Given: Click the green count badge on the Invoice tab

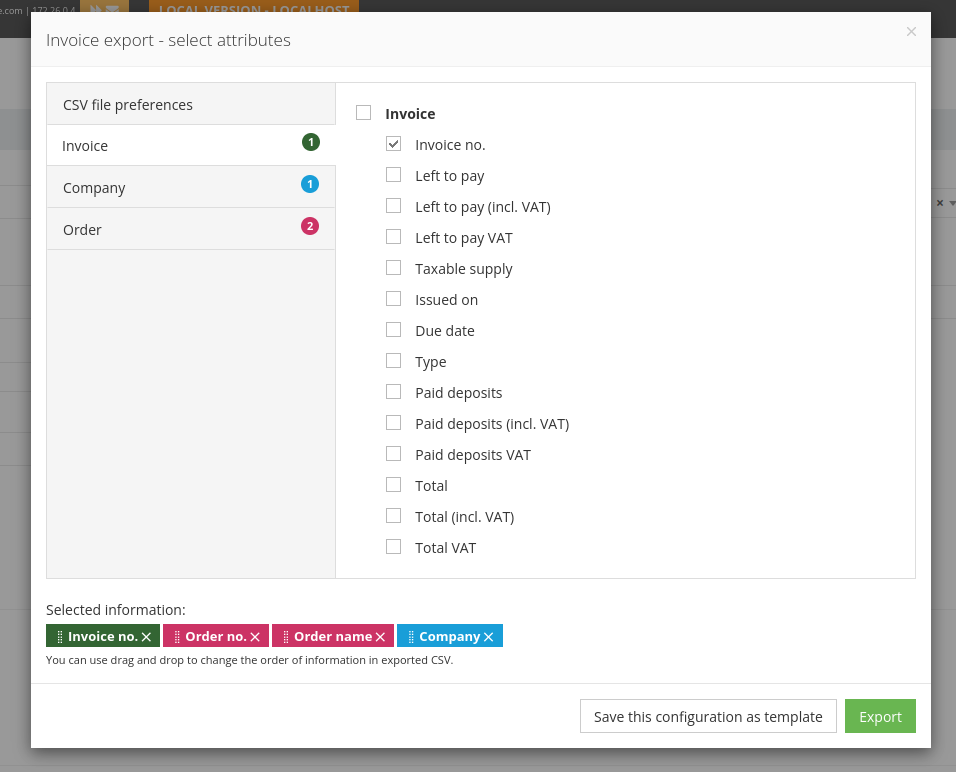Looking at the screenshot, I should point(310,142).
